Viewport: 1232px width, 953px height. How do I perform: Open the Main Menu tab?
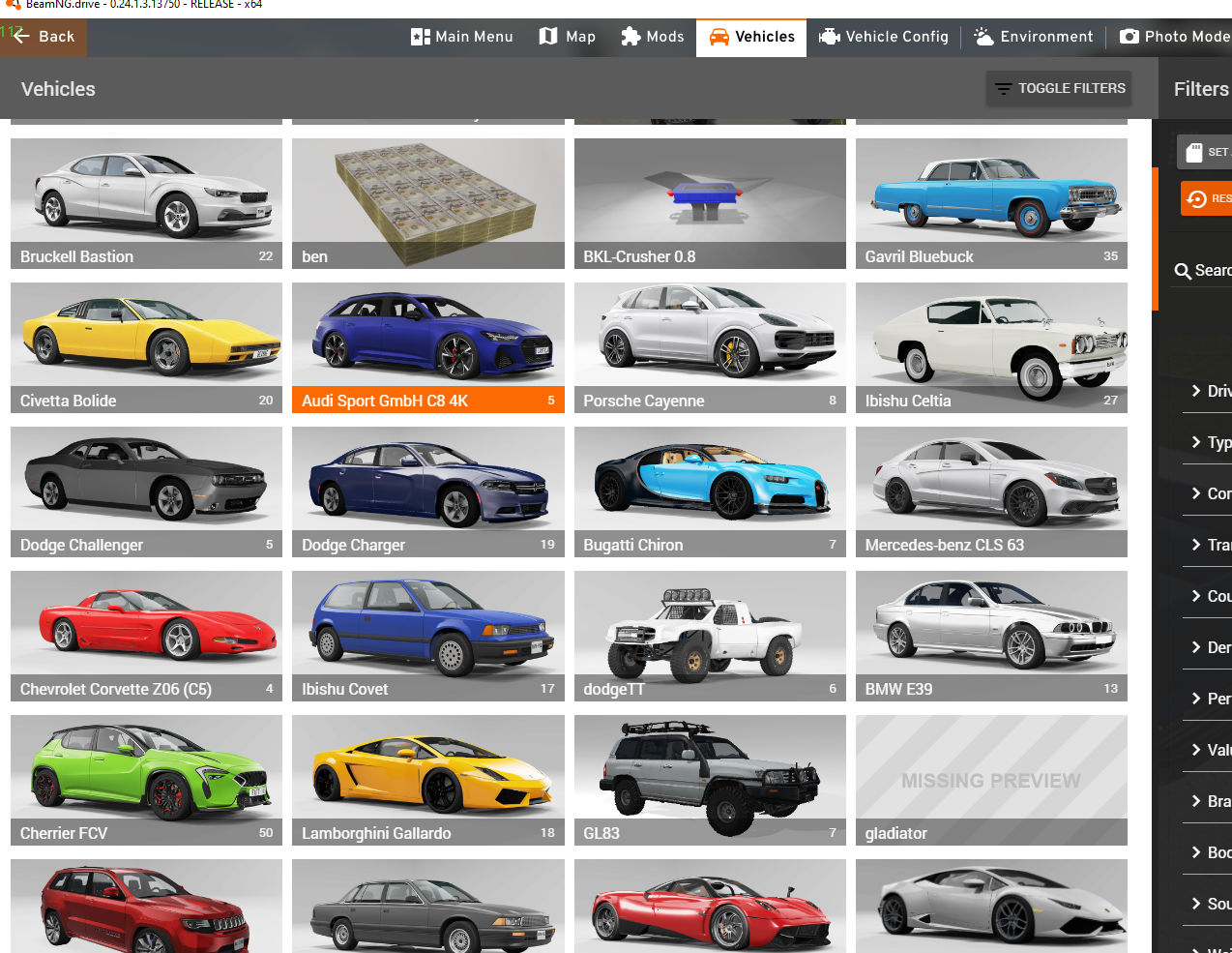[x=462, y=37]
